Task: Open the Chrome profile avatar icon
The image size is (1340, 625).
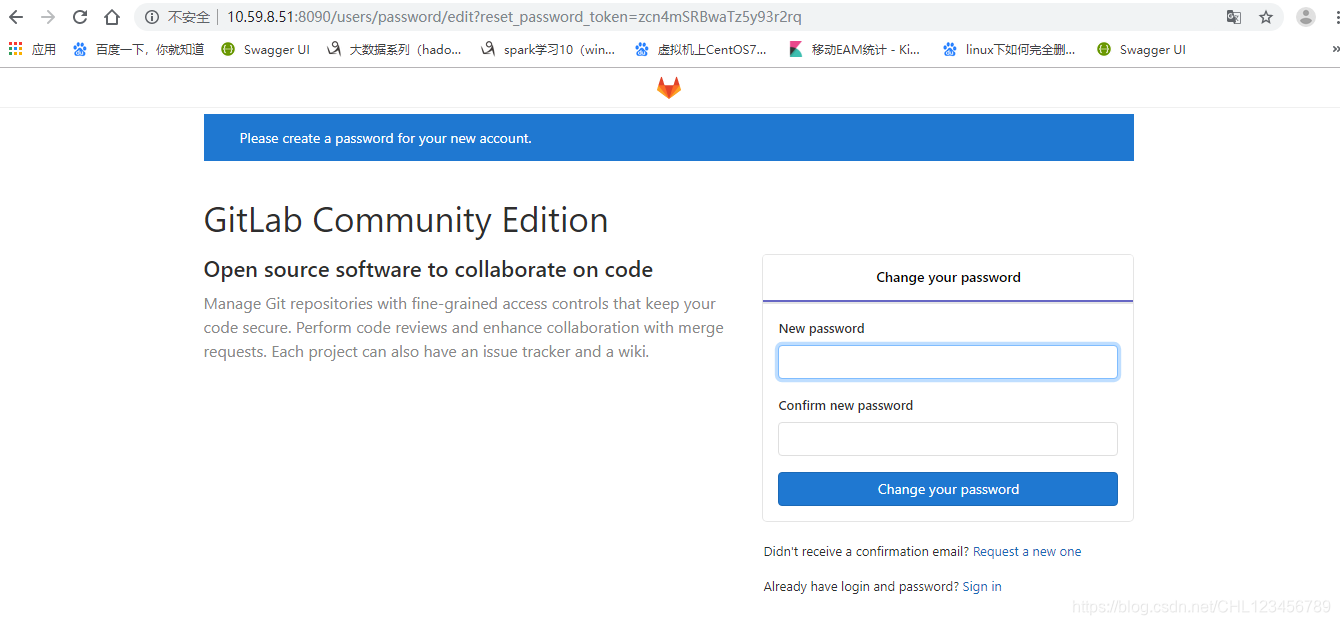Action: pos(1306,17)
